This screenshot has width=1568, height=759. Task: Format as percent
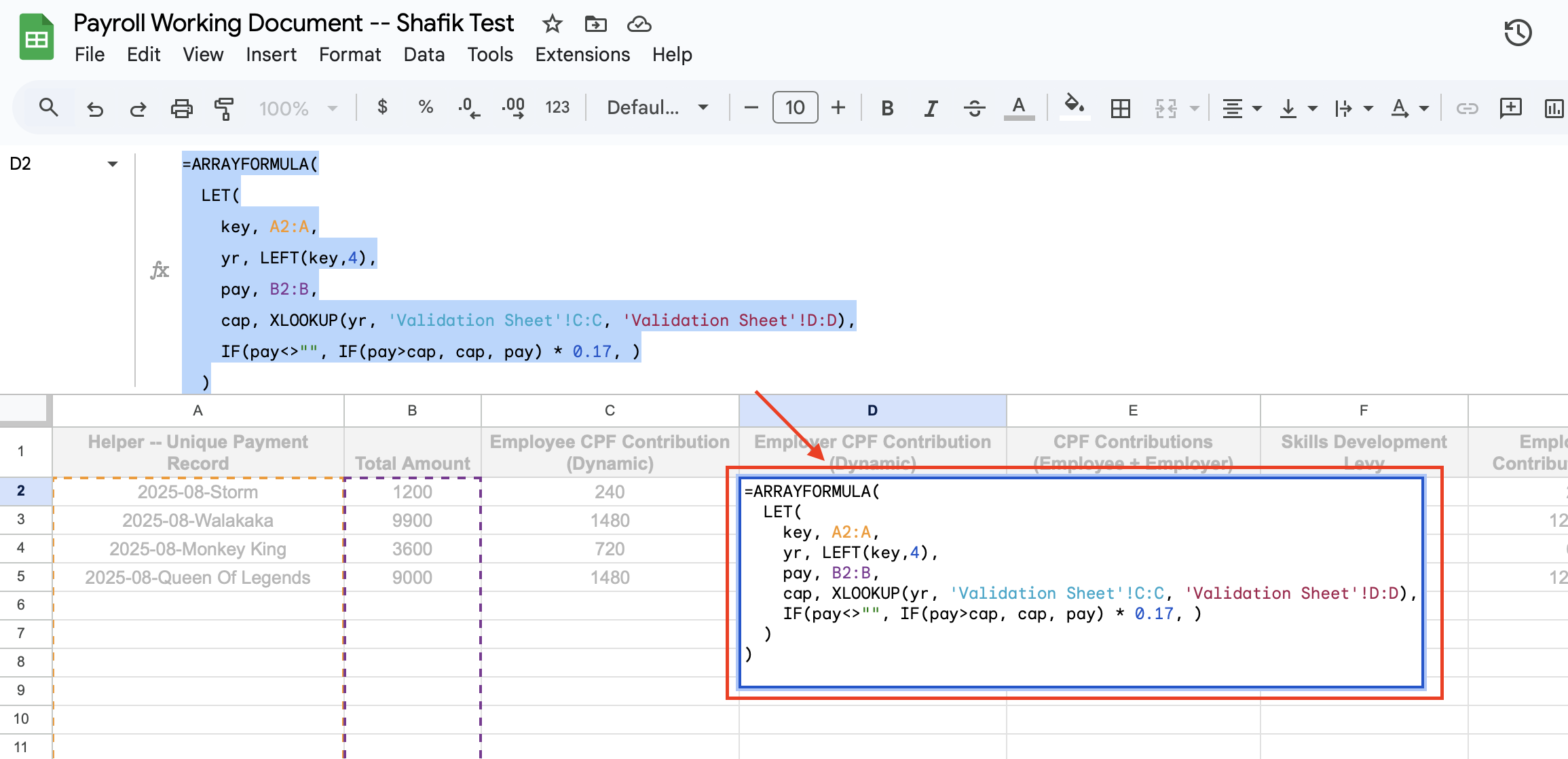pyautogui.click(x=426, y=107)
